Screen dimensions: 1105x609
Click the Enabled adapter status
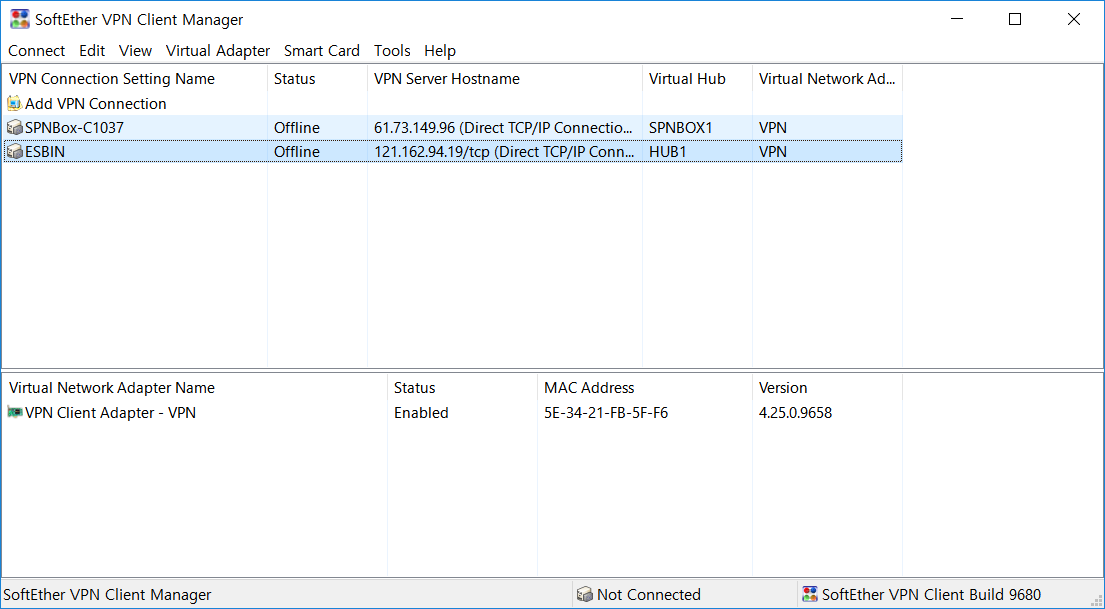pos(421,412)
